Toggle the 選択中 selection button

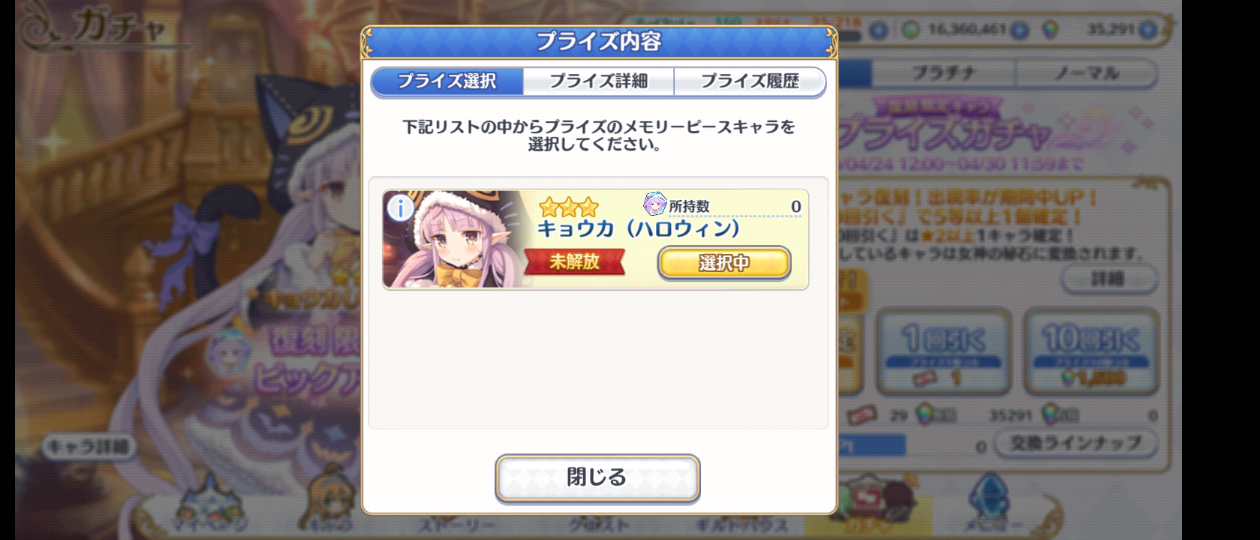tap(724, 263)
